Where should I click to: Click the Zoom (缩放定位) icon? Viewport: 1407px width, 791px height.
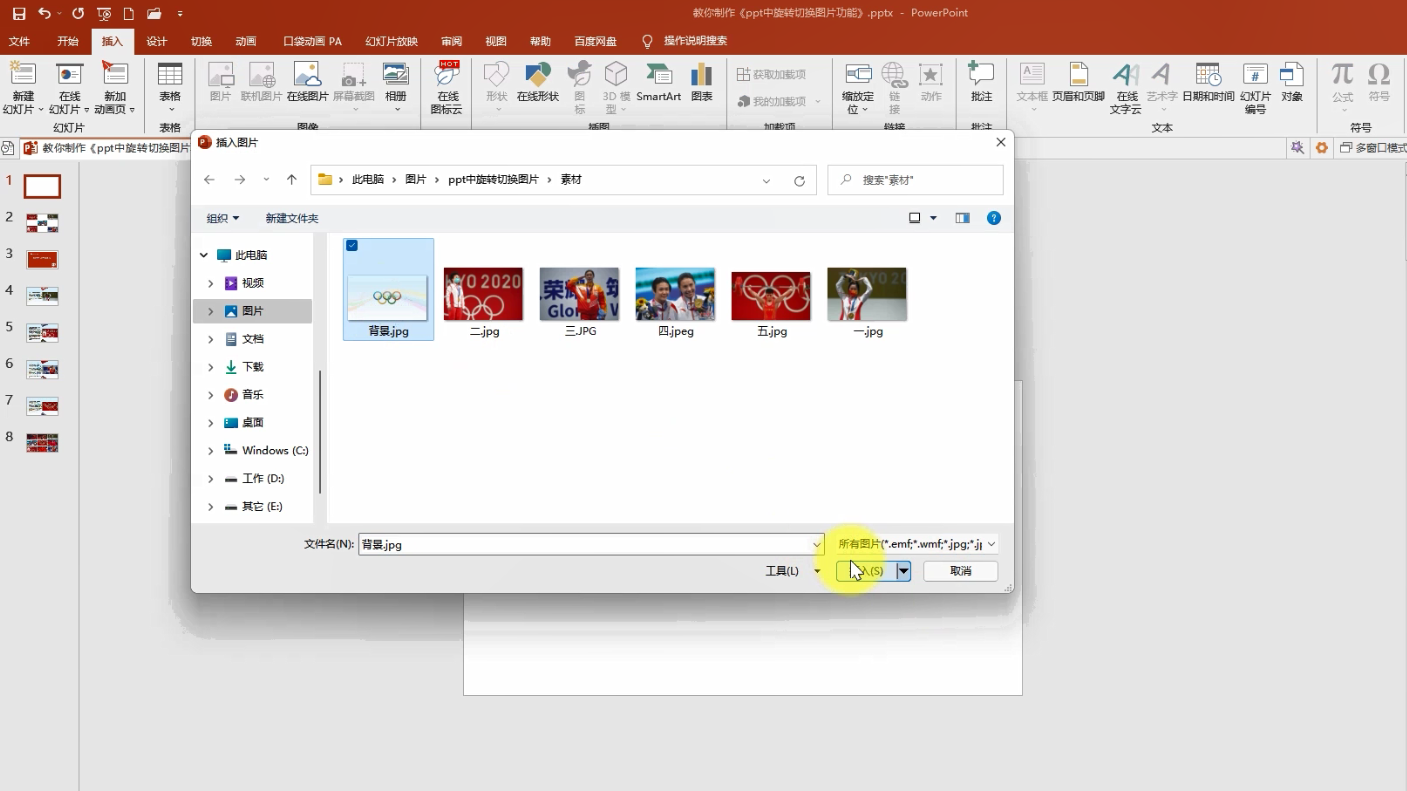(x=858, y=88)
